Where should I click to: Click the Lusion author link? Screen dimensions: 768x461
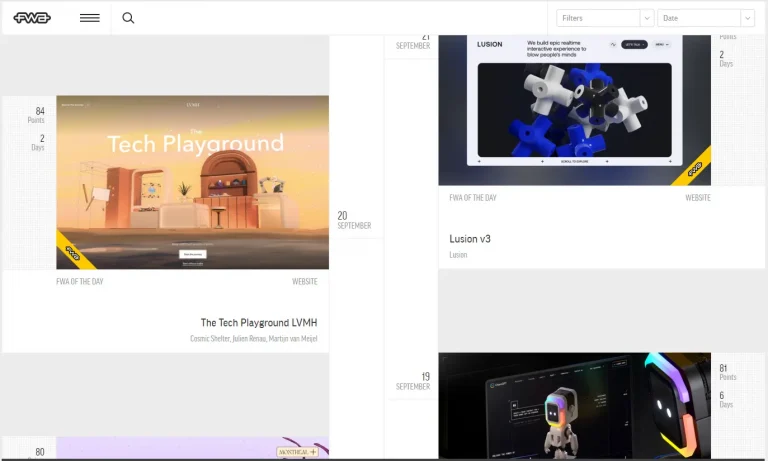(x=458, y=255)
